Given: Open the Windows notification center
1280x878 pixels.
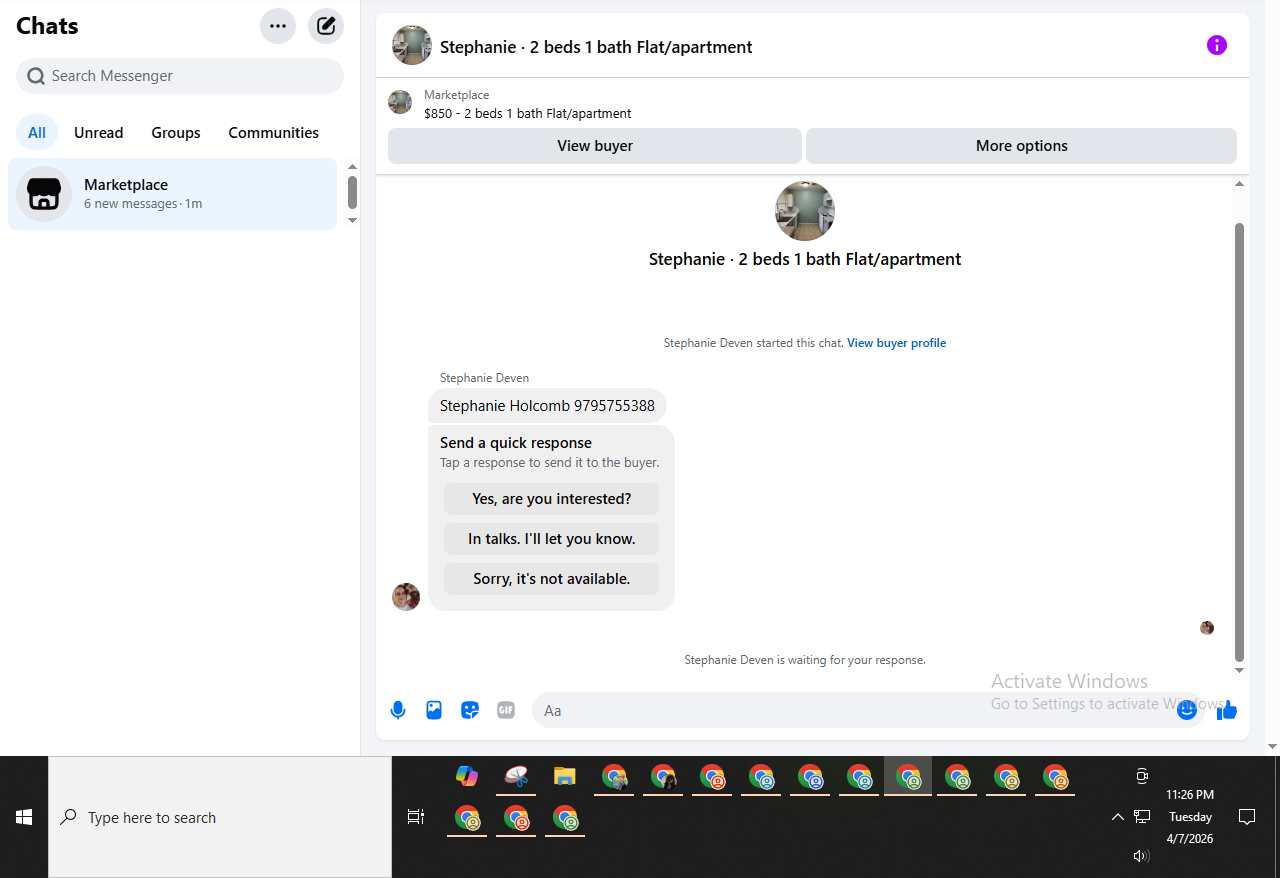Looking at the screenshot, I should coord(1247,817).
